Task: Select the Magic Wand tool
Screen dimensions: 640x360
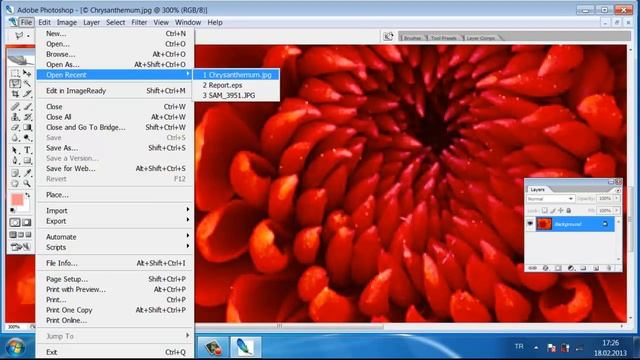Action: coord(27,83)
